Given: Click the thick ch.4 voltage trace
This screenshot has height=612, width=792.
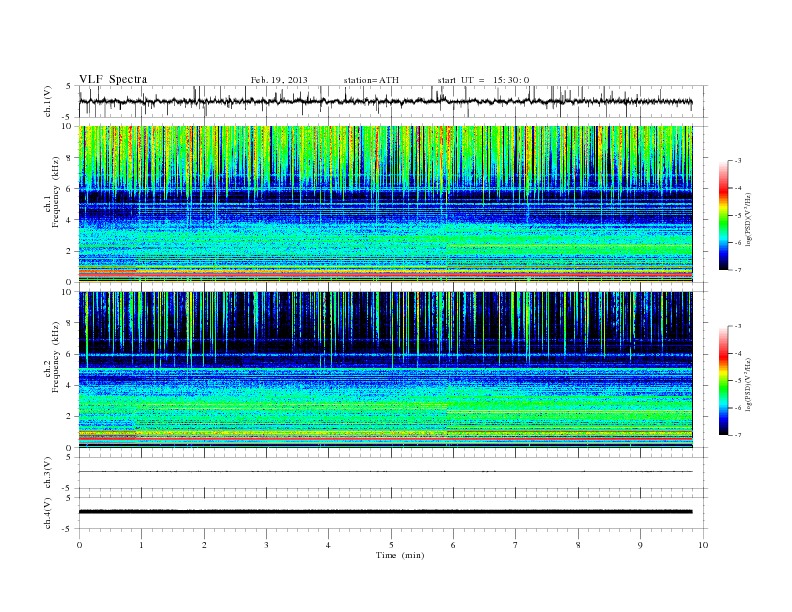Looking at the screenshot, I should pos(385,512).
